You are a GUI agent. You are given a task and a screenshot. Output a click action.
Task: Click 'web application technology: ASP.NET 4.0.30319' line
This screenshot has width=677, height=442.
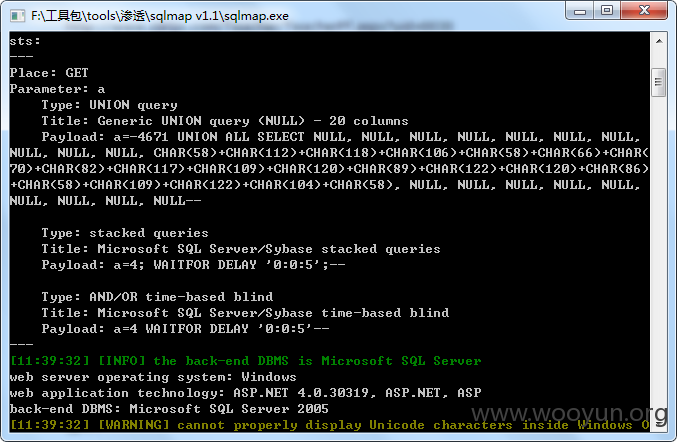[245, 393]
